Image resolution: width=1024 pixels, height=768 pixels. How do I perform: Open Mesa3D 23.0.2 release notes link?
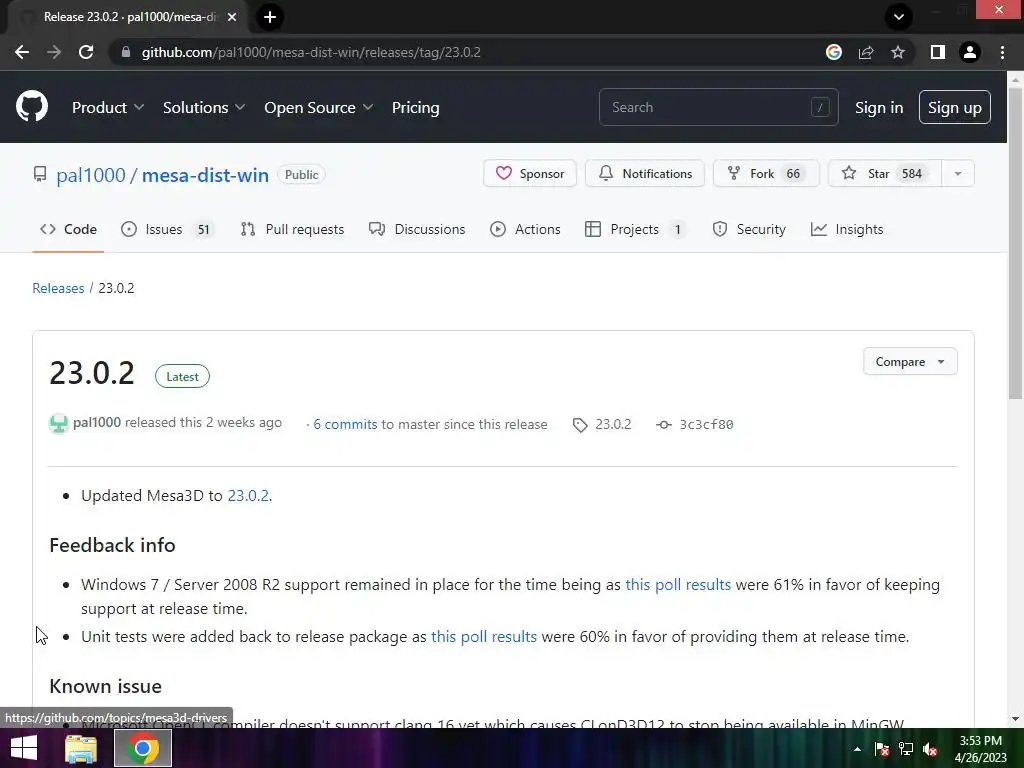pos(248,496)
